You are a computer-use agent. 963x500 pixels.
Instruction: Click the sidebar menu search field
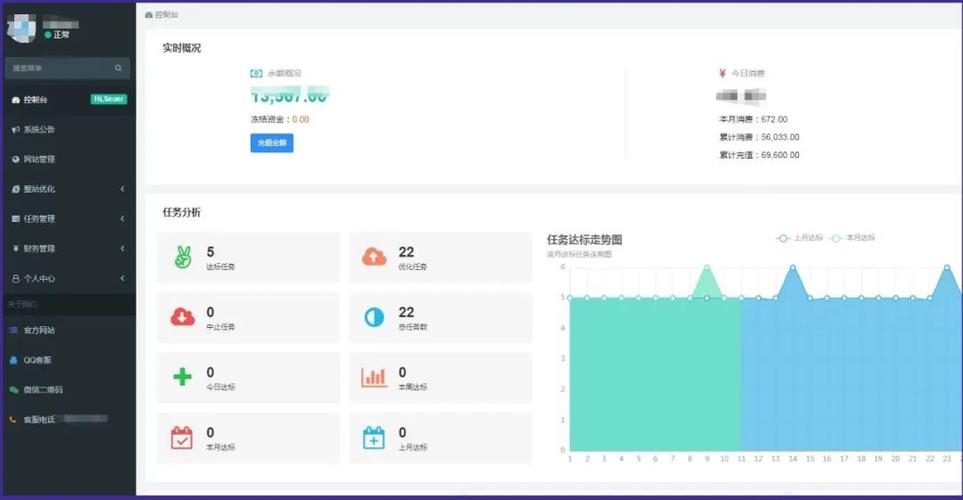60,68
